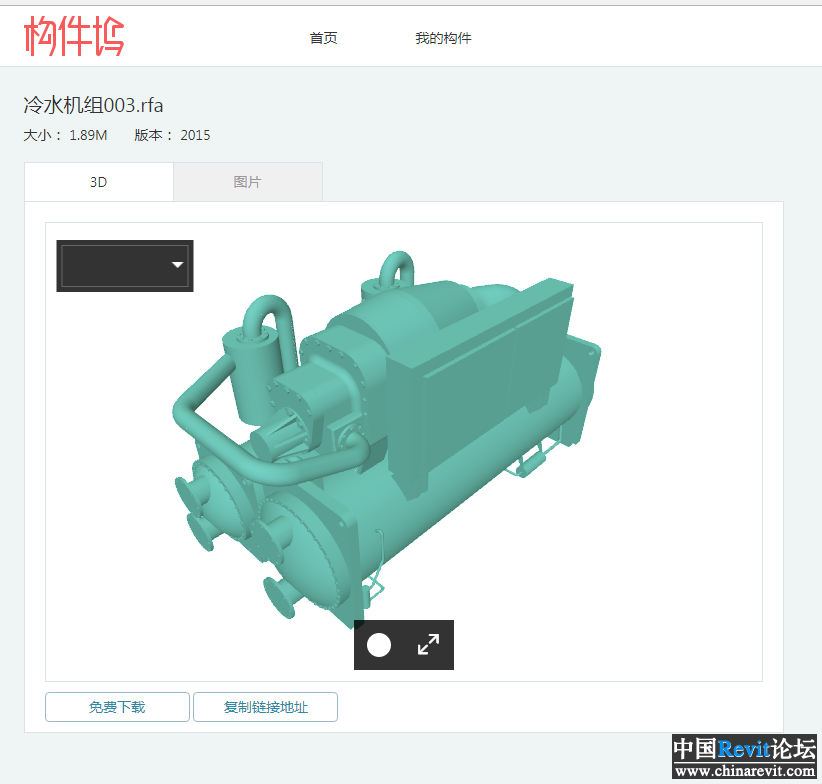Viewport: 822px width, 784px height.
Task: Open the 首页 navigation link
Action: coord(323,38)
